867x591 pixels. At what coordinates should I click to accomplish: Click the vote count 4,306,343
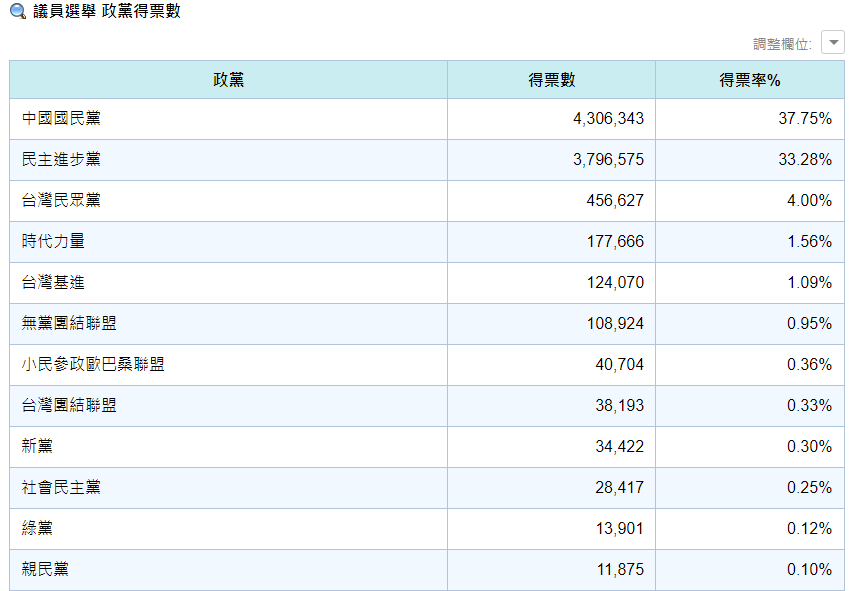coord(608,118)
